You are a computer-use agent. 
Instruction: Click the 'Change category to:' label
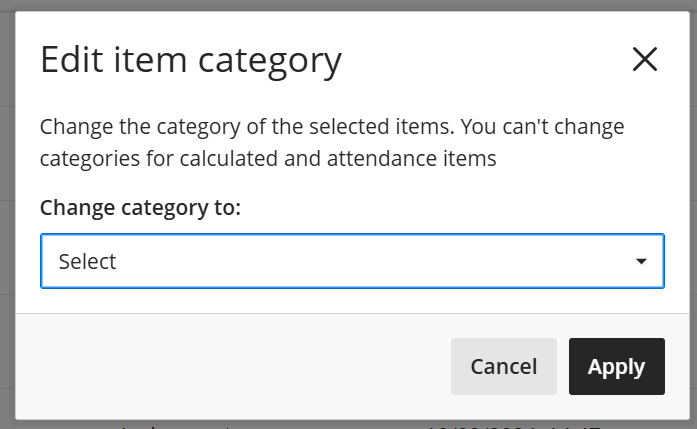(141, 208)
